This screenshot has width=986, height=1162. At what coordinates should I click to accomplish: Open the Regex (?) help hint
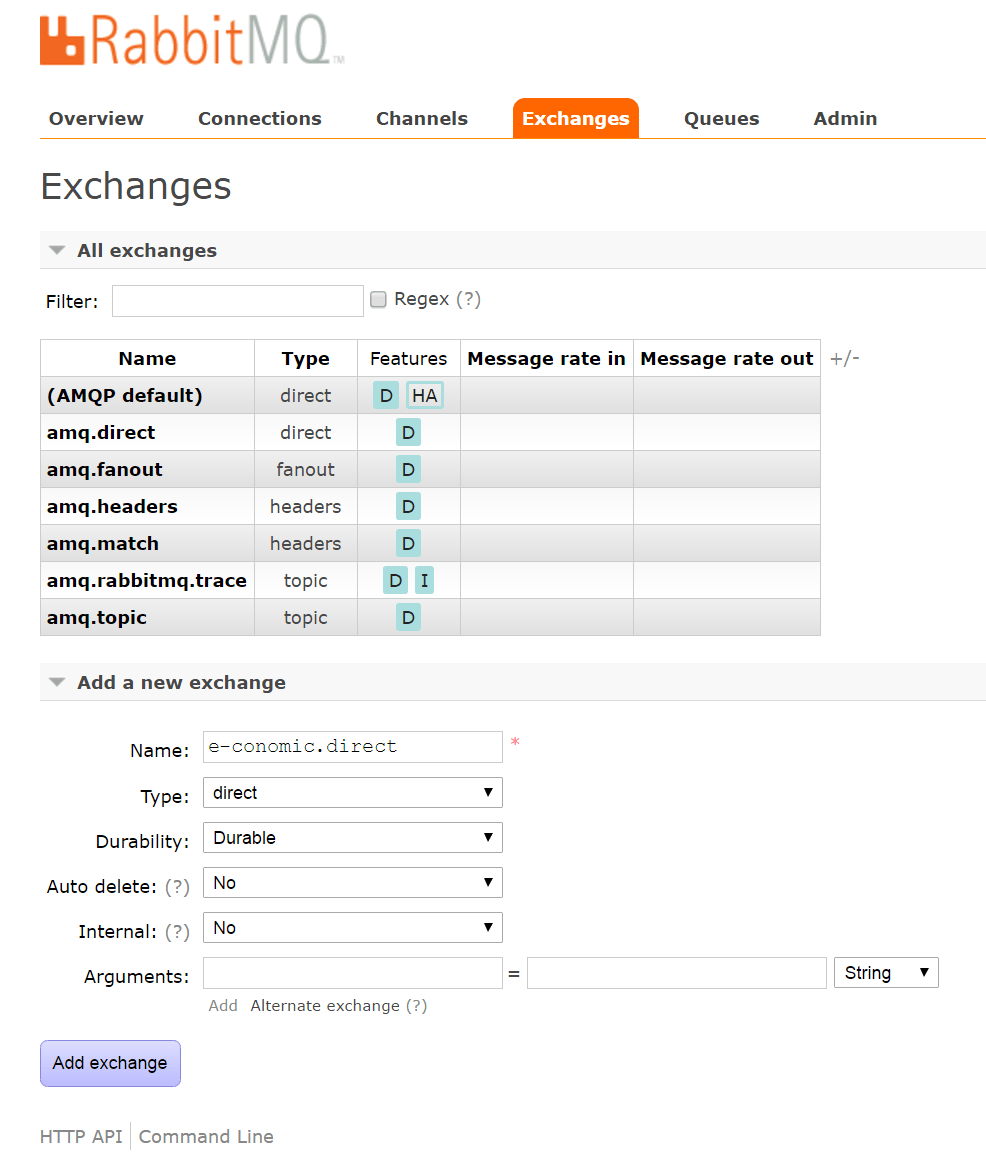[x=468, y=299]
